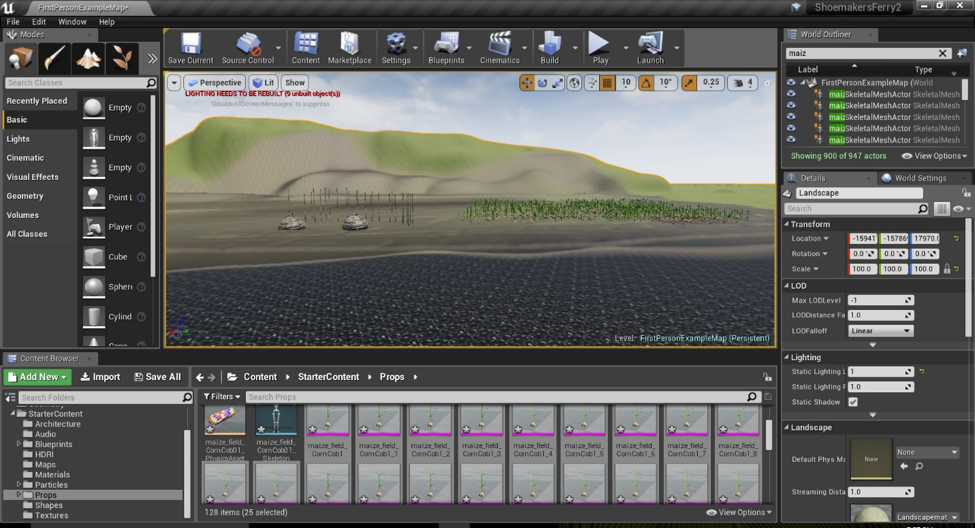Clear the maiz outliner search

[943, 53]
